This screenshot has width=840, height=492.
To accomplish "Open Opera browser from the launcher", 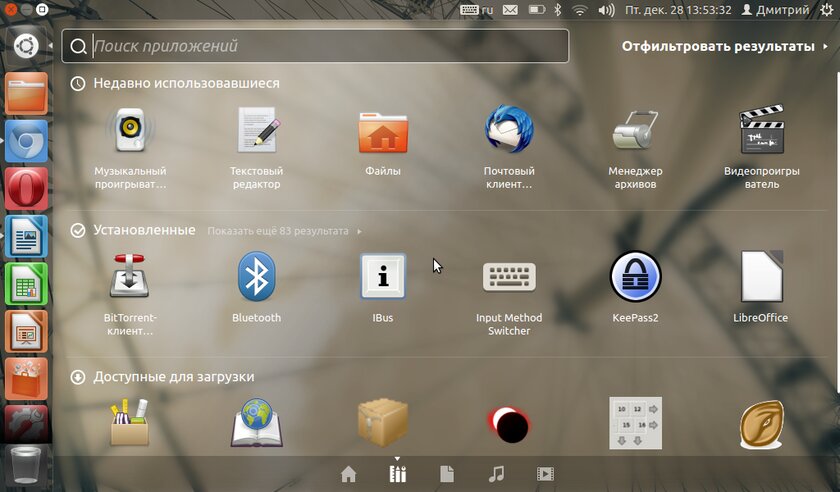I will [x=25, y=188].
